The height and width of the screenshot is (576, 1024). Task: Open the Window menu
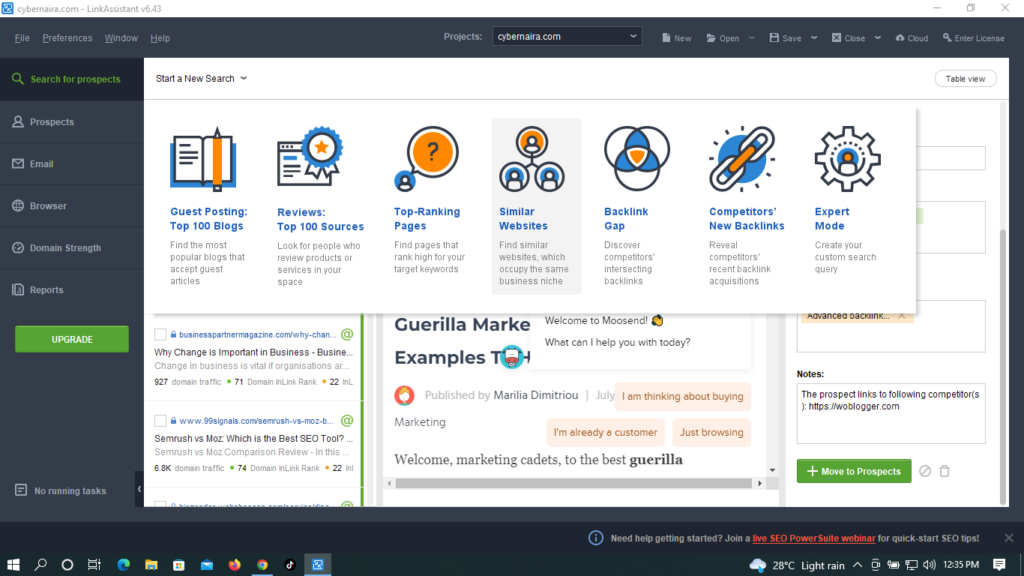(x=121, y=37)
